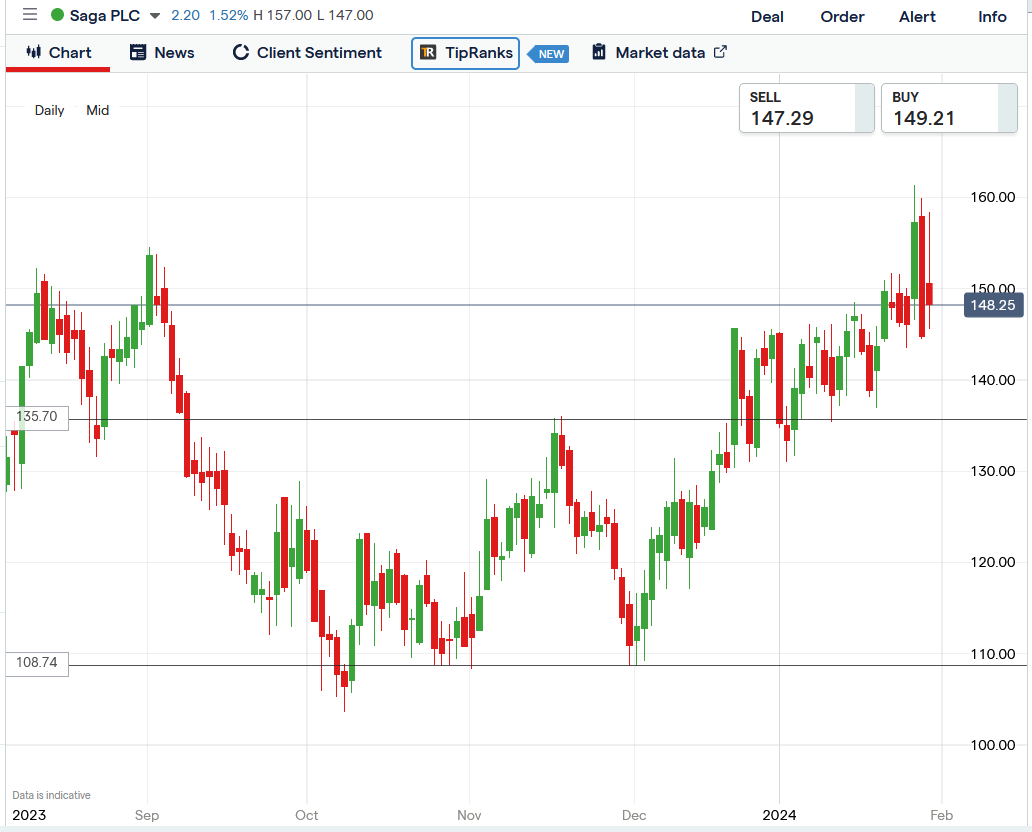Click the 148.25 current price marker
This screenshot has height=832, width=1032.
[993, 305]
